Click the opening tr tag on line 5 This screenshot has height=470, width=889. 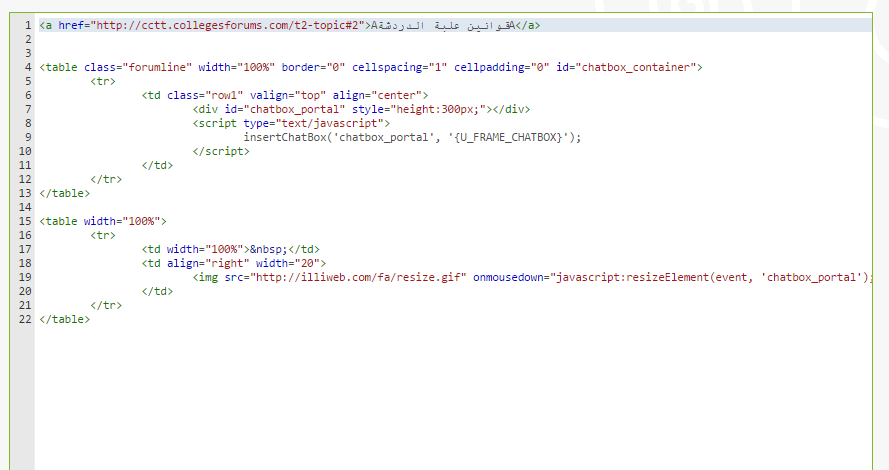(103, 81)
